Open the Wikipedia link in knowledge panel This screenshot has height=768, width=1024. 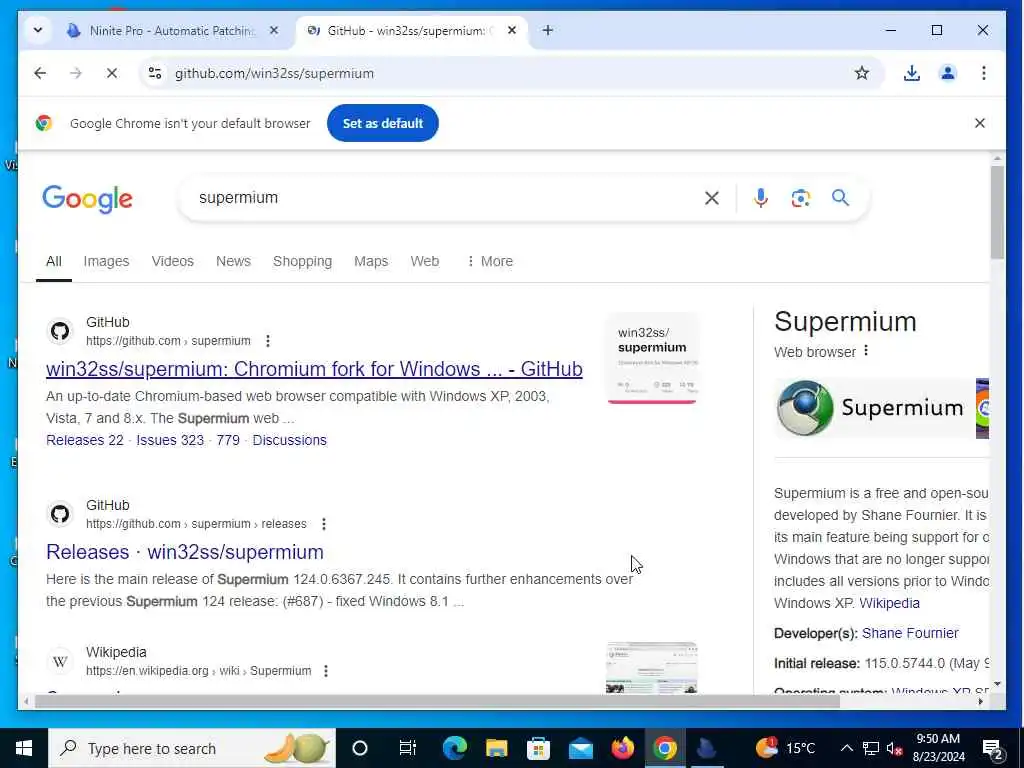(889, 603)
